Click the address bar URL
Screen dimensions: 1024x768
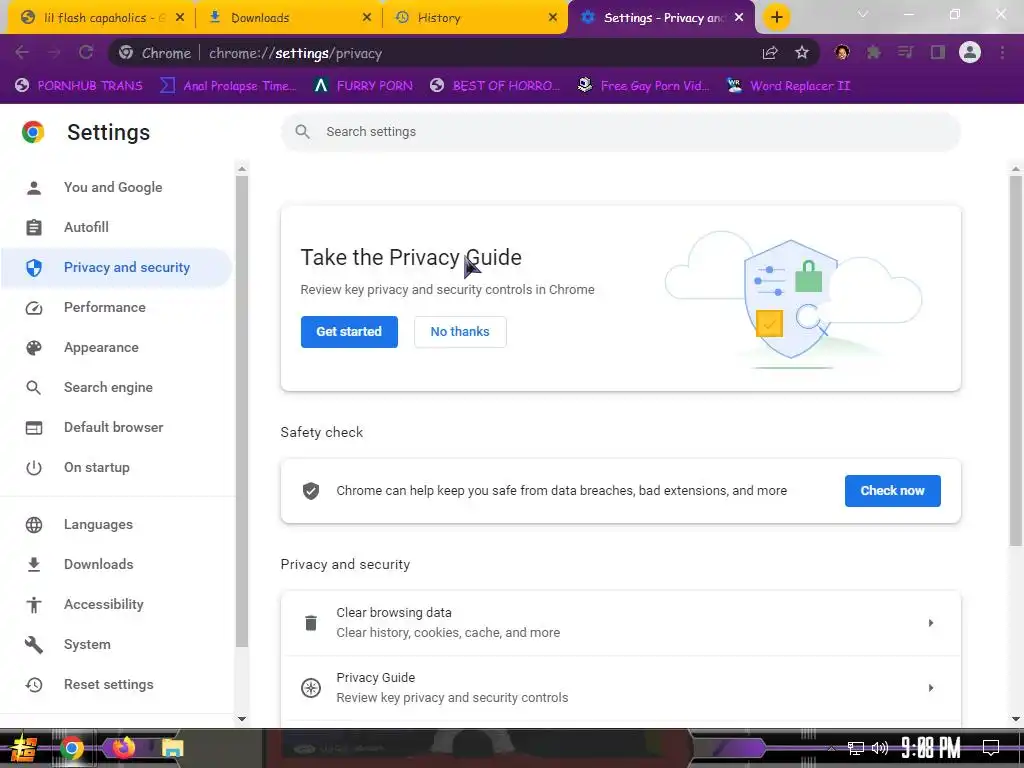tap(295, 54)
